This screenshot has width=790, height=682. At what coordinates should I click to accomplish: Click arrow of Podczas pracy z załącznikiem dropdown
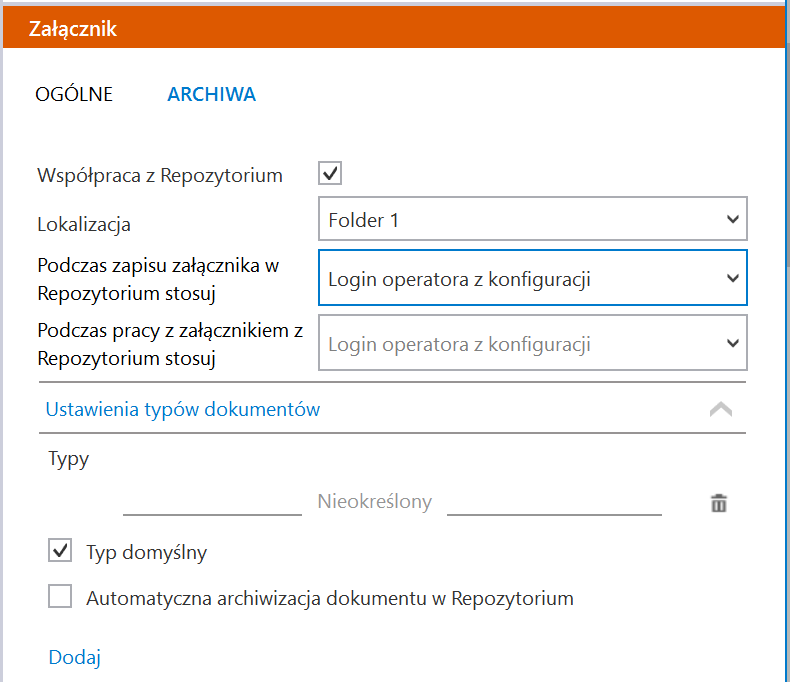point(733,343)
